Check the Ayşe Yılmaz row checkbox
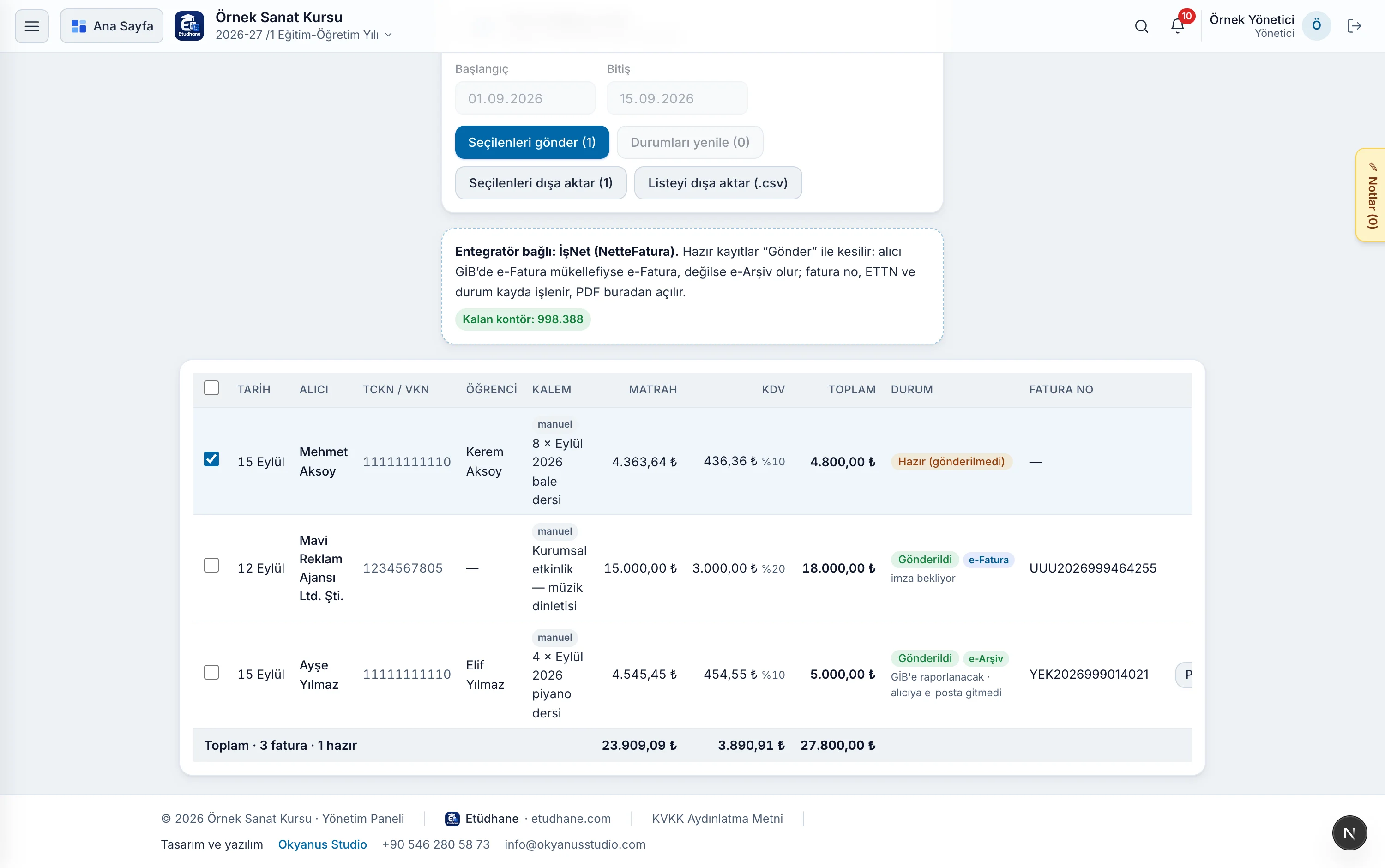The image size is (1385, 868). pos(211,672)
